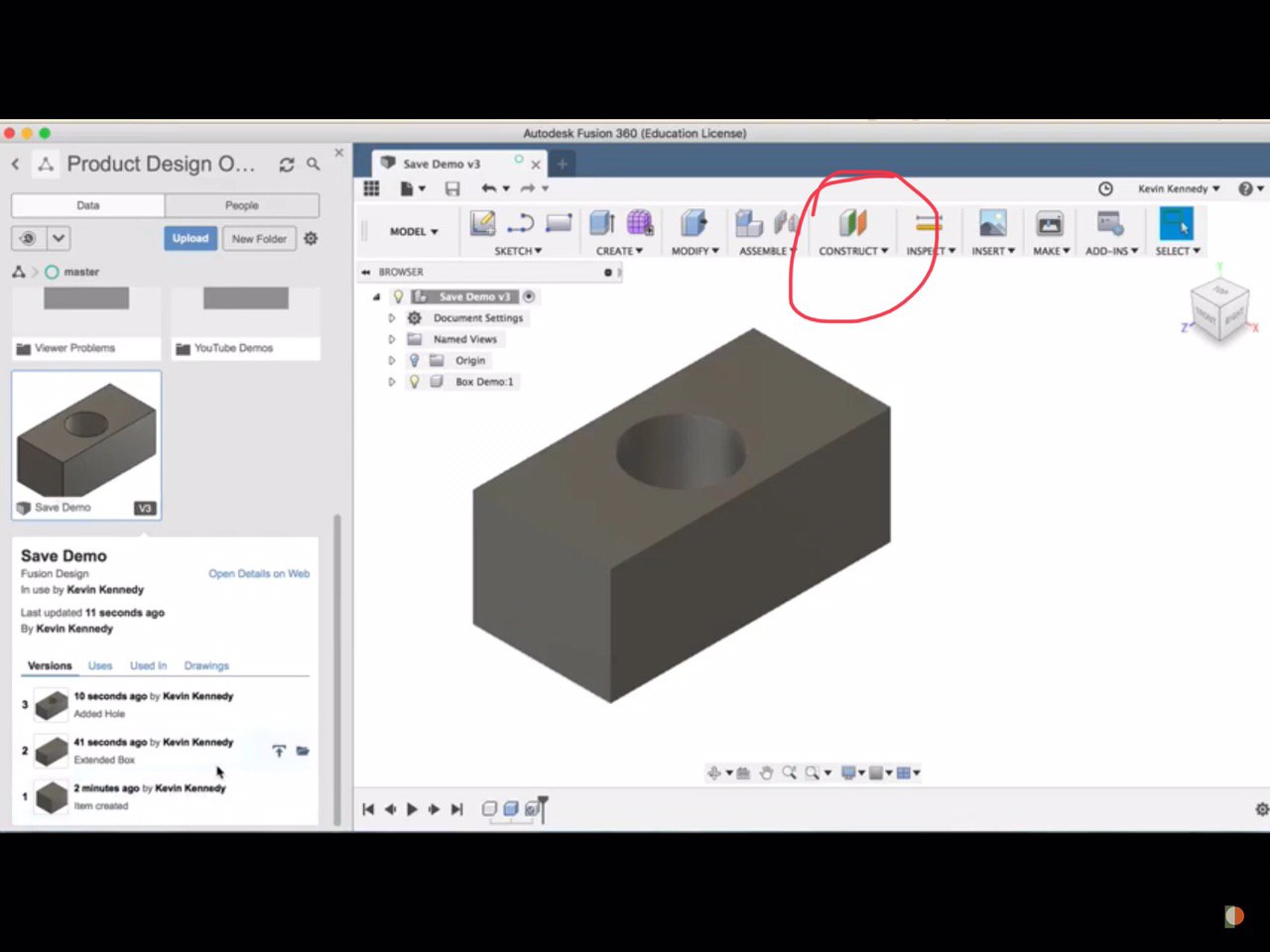1270x952 pixels.
Task: Open the SKETCH menu
Action: coord(518,251)
